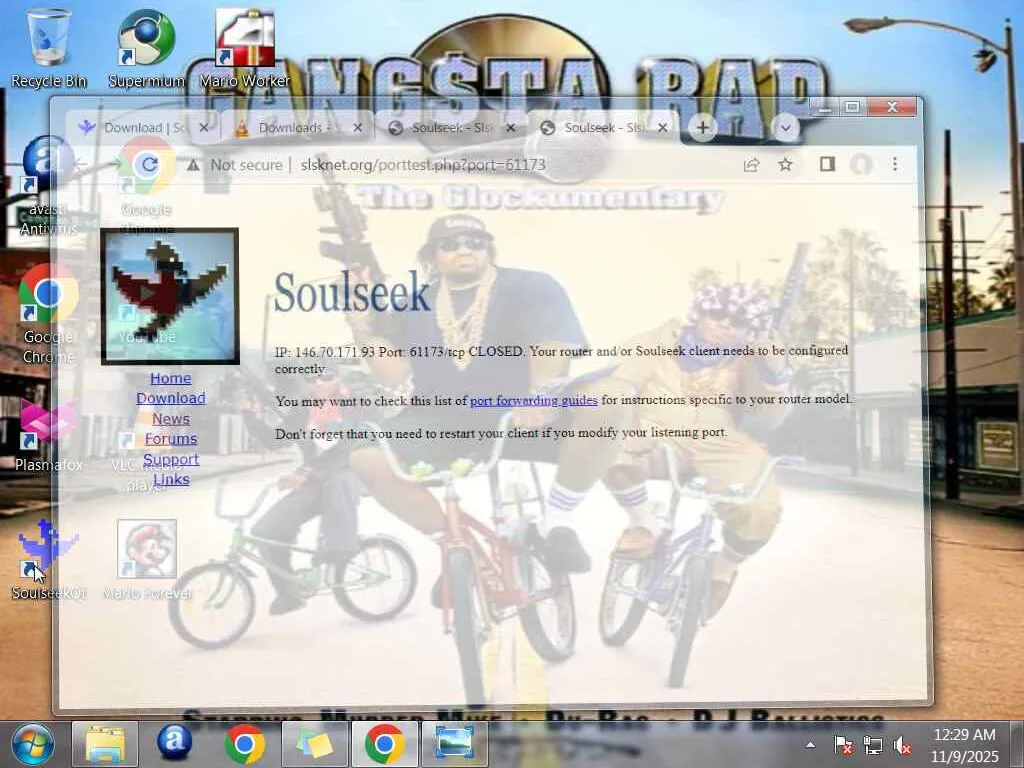Viewport: 1024px width, 768px height.
Task: Expand the tab search dropdown arrow
Action: (x=786, y=128)
